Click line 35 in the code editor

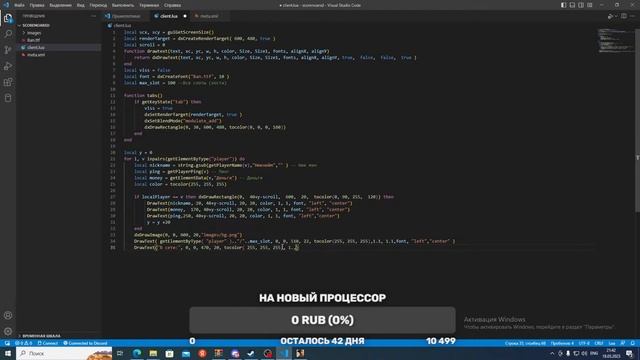tap(216, 247)
